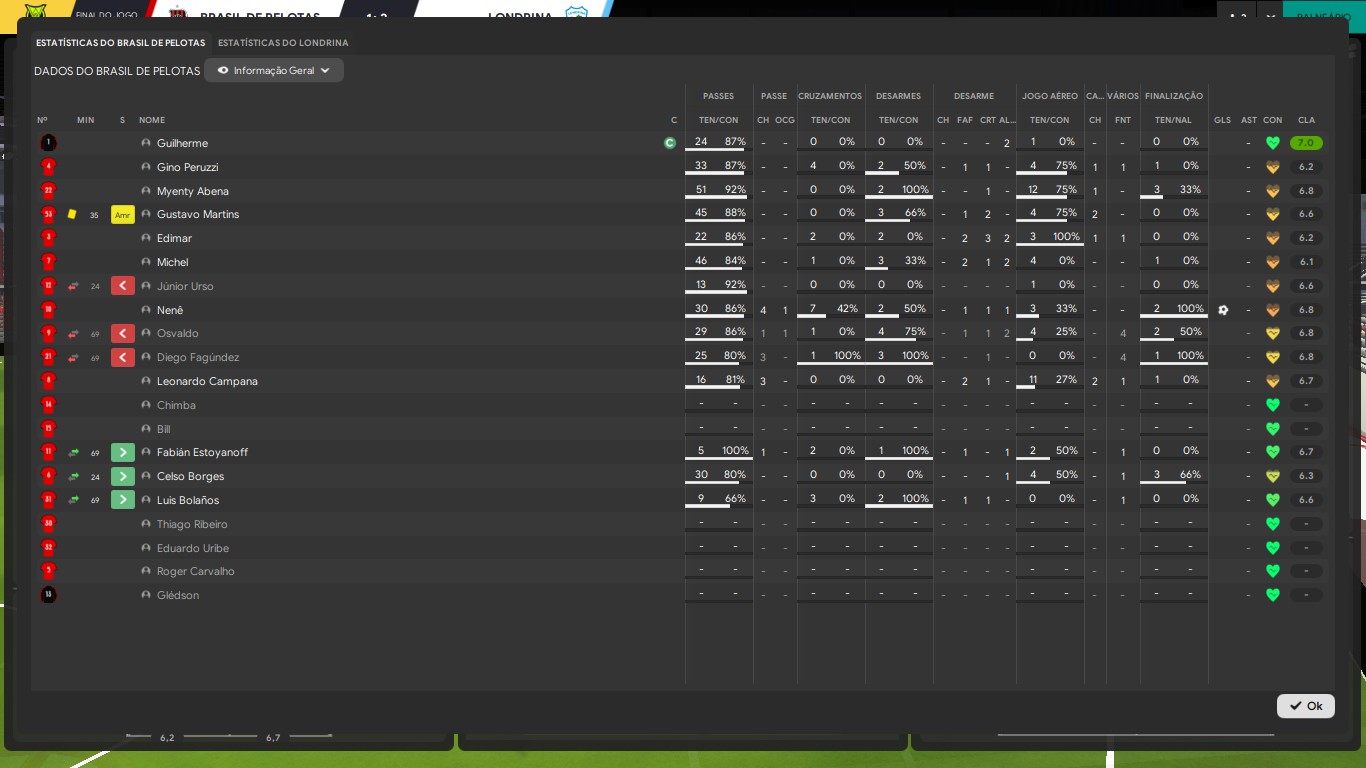
Task: Click the person icon beside Myenty Abena
Action: 146,191
